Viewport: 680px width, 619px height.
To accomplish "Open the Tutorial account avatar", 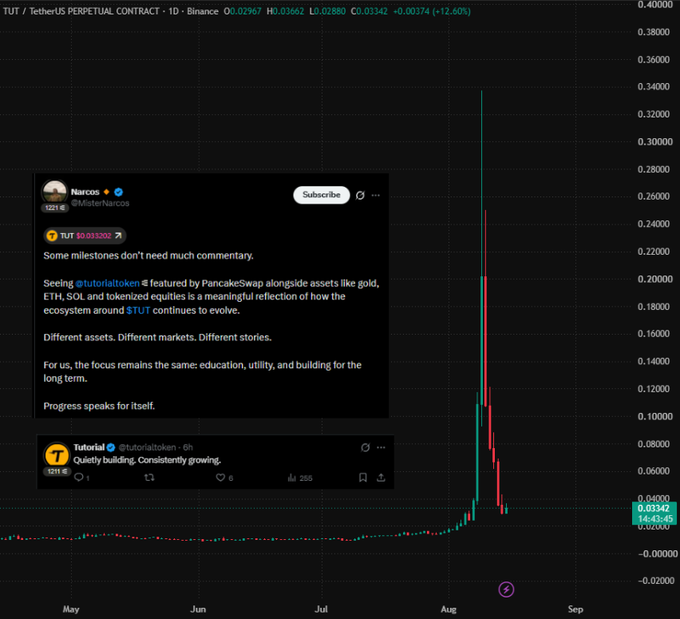I will tap(57, 455).
